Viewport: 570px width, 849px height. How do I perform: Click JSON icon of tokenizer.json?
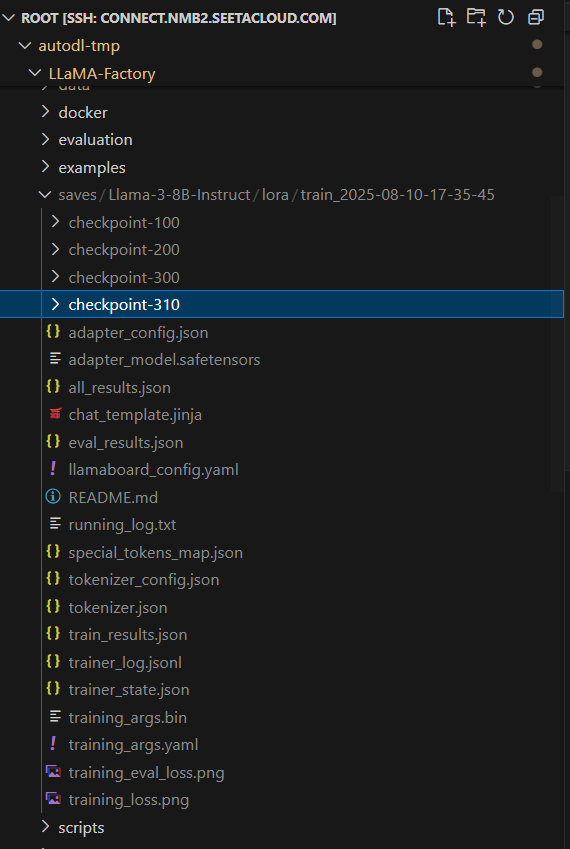(53, 607)
